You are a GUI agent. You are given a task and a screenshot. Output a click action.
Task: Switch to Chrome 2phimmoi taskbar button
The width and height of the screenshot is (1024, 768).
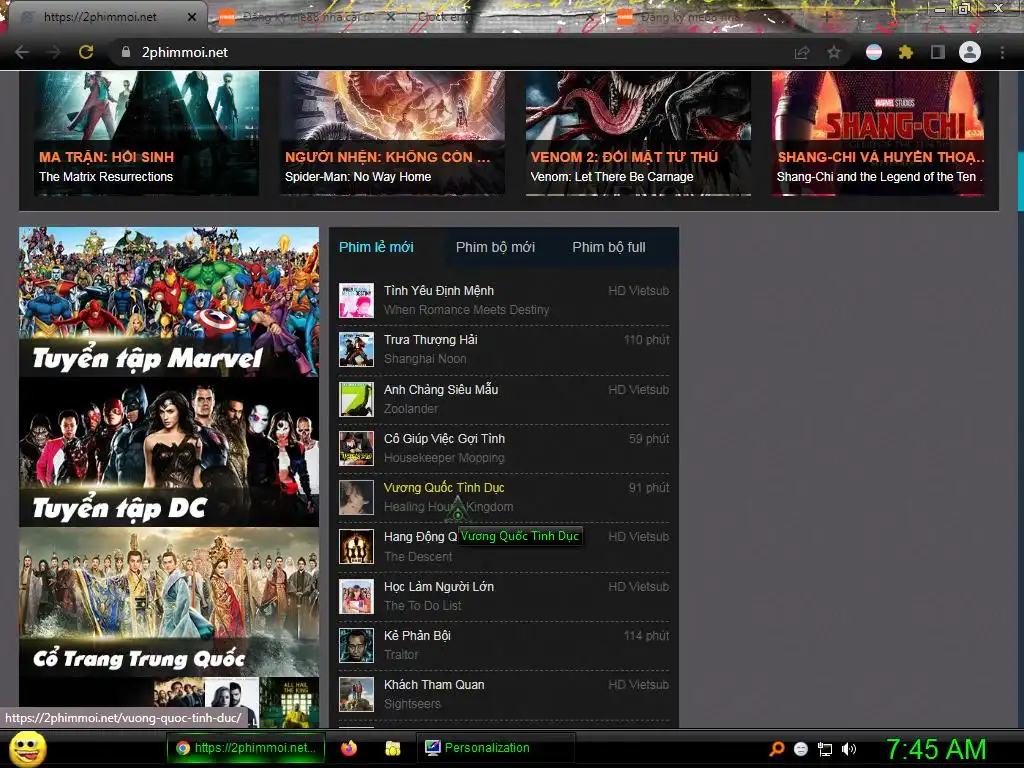245,748
